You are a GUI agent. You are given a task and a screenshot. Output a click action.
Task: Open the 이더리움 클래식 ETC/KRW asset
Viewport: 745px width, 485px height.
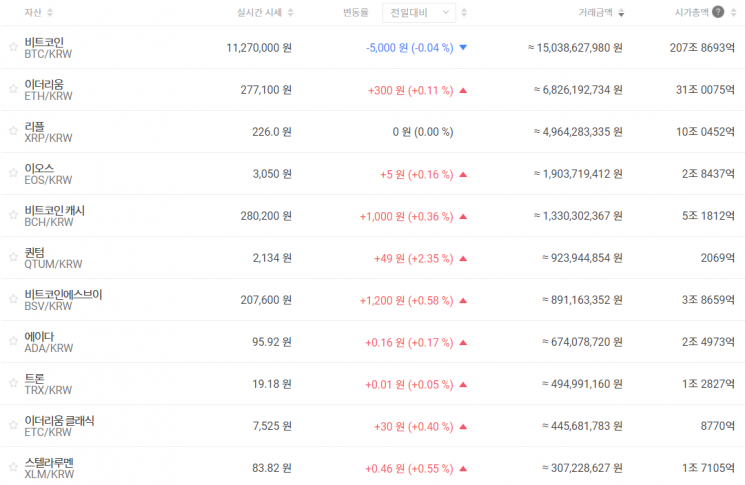tap(59, 426)
